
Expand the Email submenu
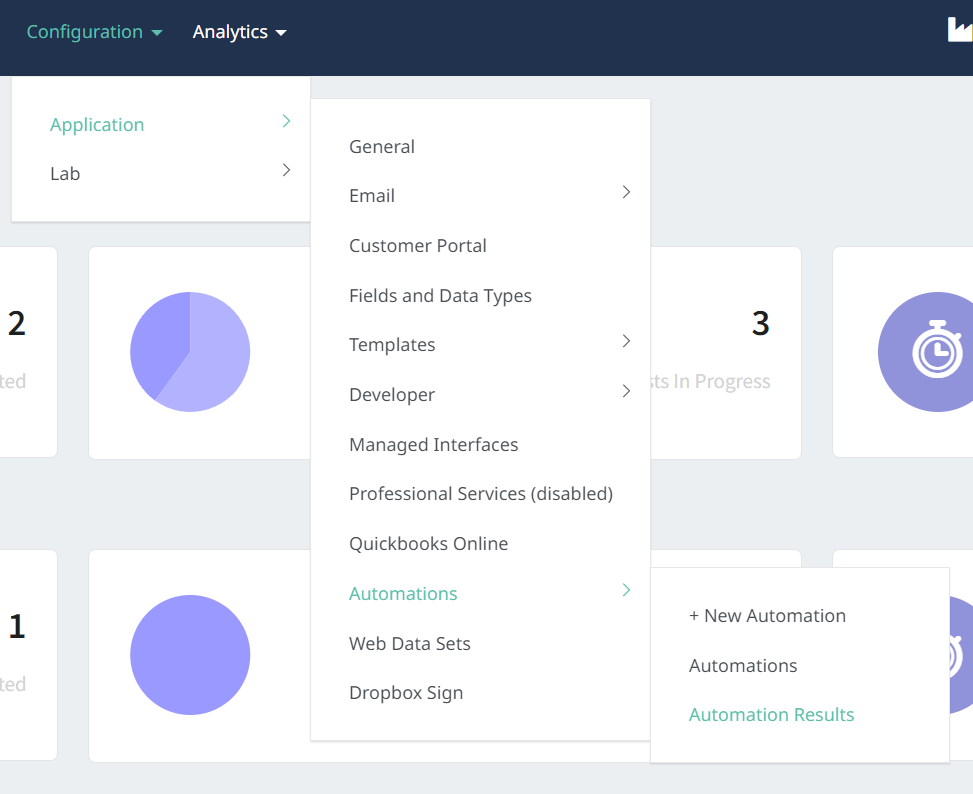[372, 196]
